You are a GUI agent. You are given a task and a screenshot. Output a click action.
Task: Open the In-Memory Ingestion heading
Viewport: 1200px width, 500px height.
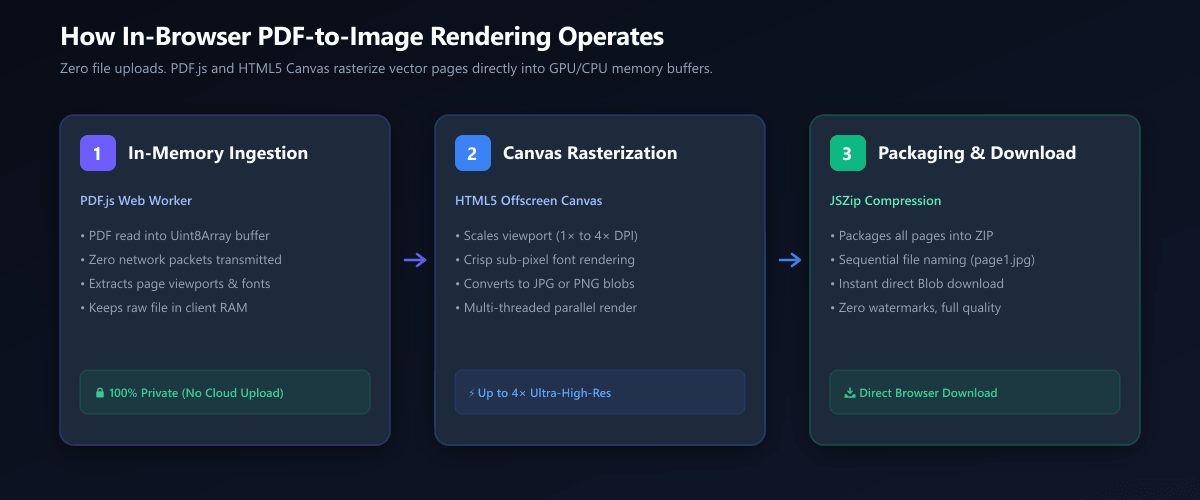point(218,153)
